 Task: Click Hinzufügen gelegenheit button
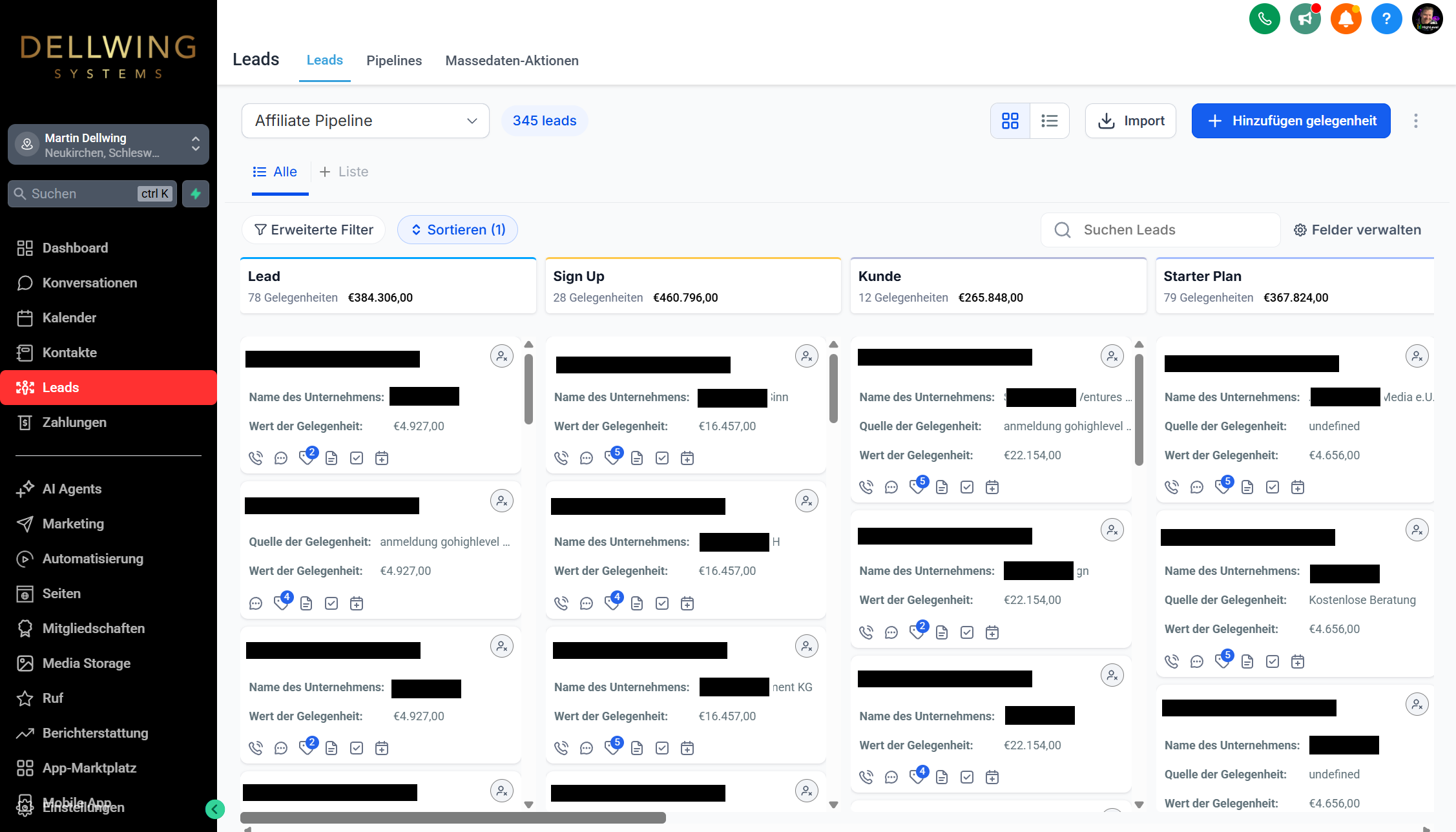point(1291,121)
